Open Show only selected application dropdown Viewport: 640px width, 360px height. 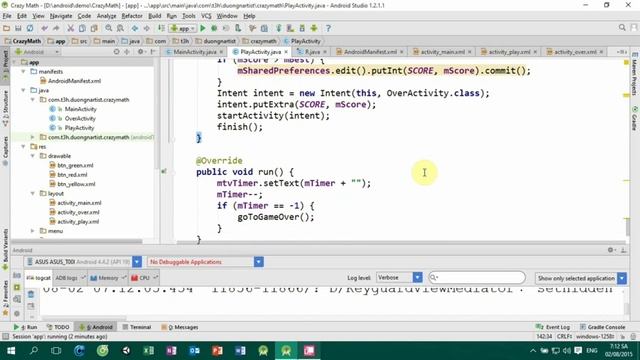click(622, 278)
